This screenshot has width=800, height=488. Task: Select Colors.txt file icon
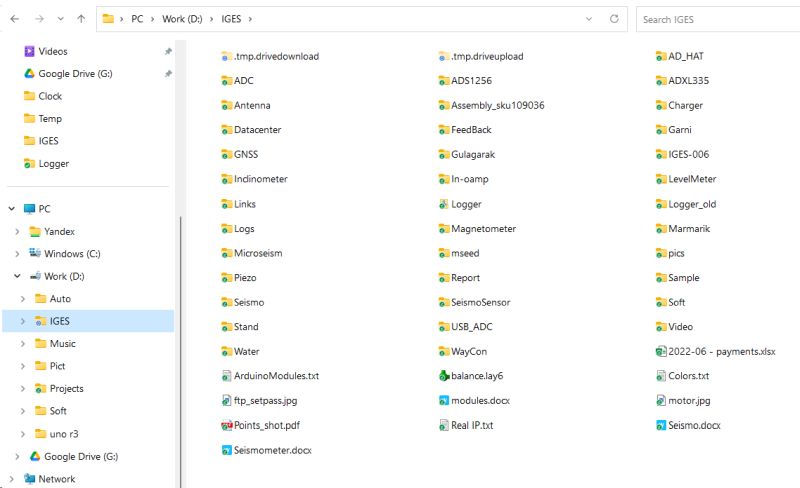pyautogui.click(x=661, y=376)
